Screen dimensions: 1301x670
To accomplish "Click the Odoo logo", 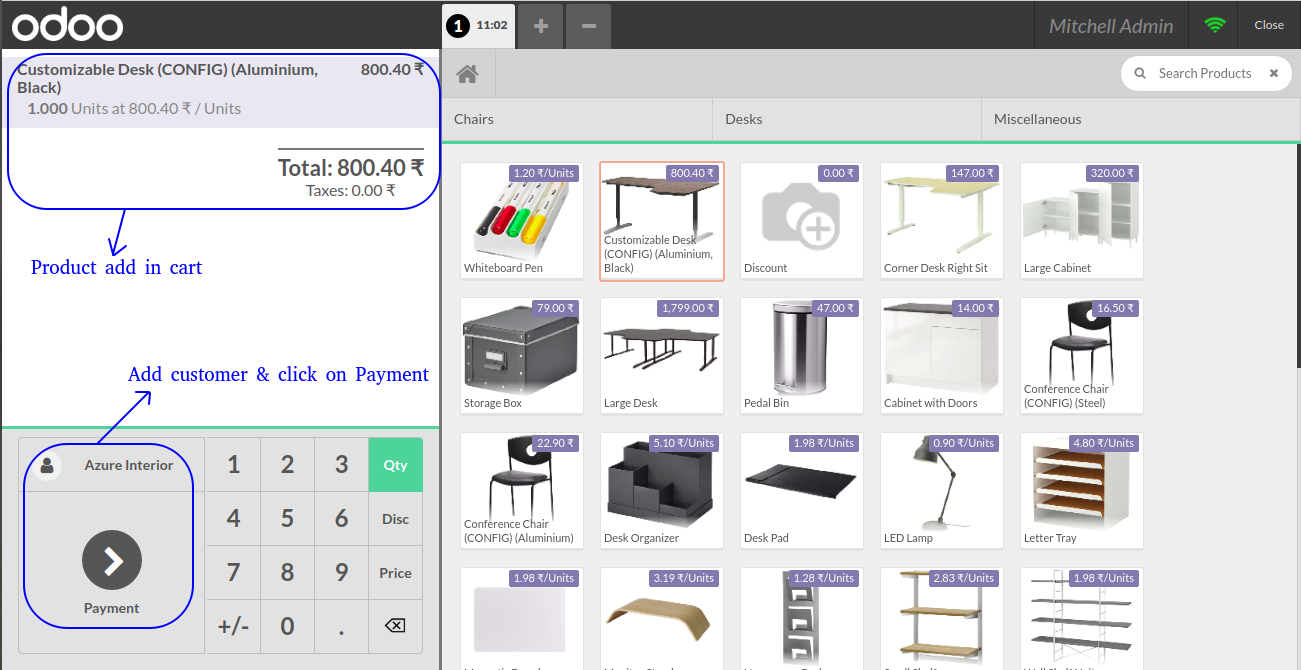I will (x=68, y=26).
